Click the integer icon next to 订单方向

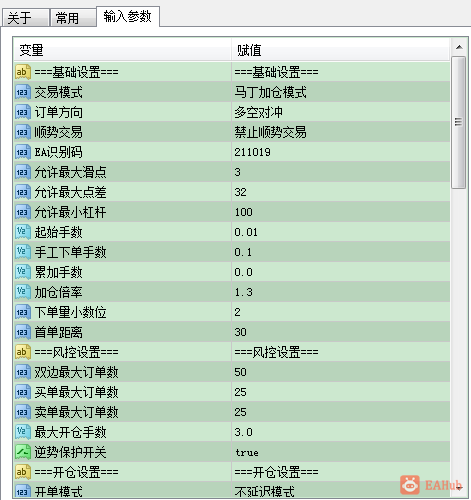click(x=23, y=112)
